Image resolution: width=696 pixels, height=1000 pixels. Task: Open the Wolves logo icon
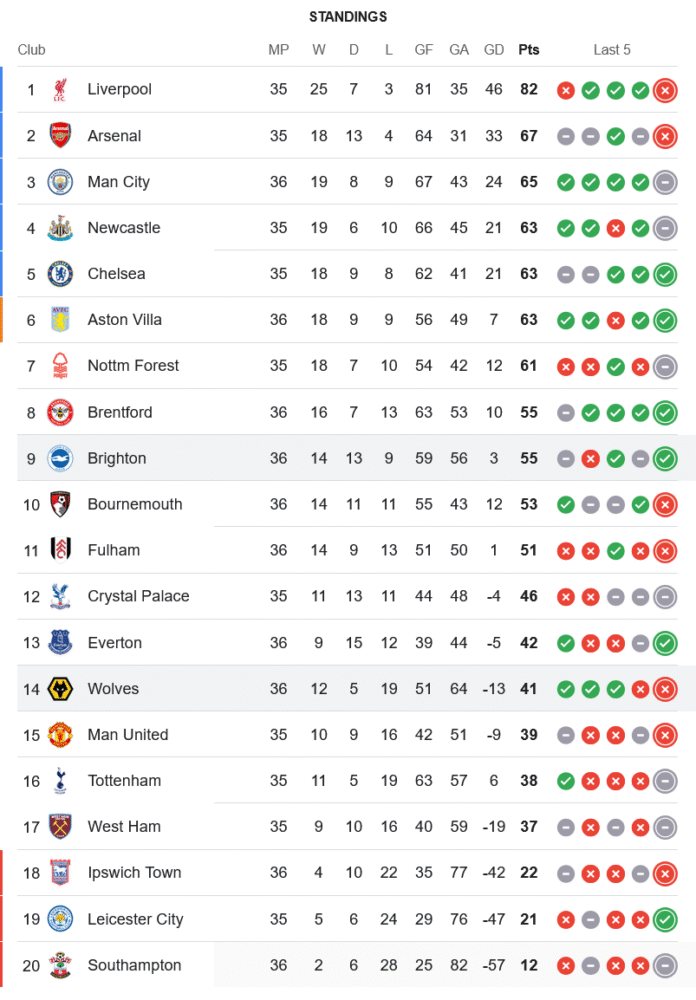tap(60, 689)
